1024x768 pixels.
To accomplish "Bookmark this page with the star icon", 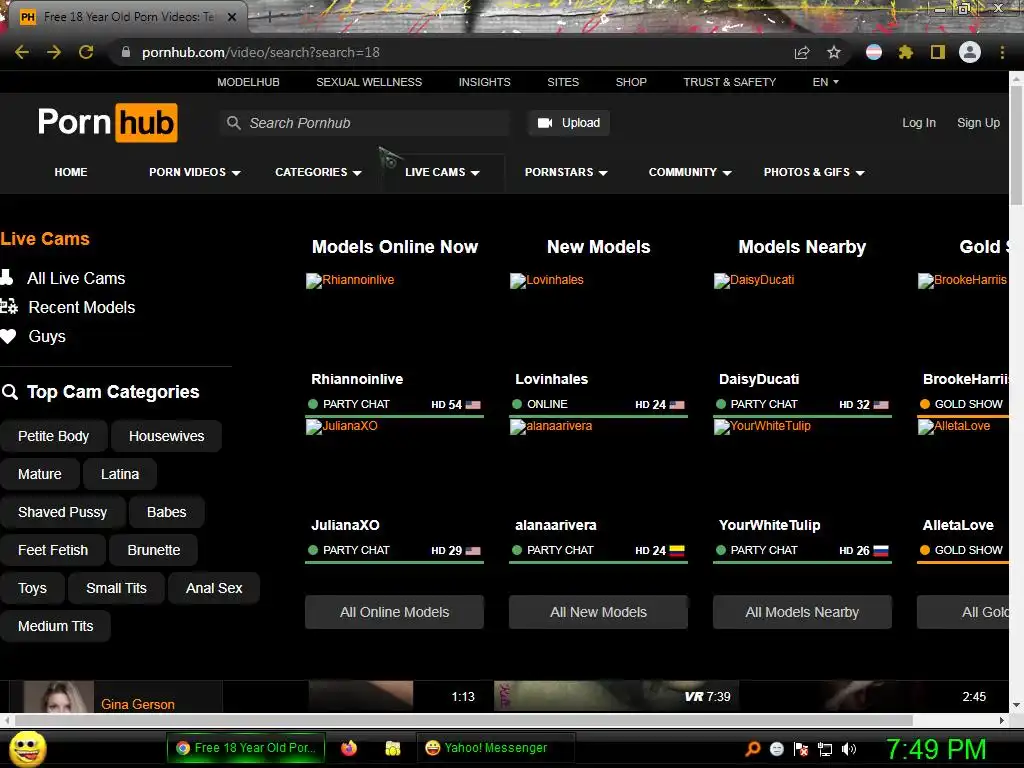I will [834, 52].
